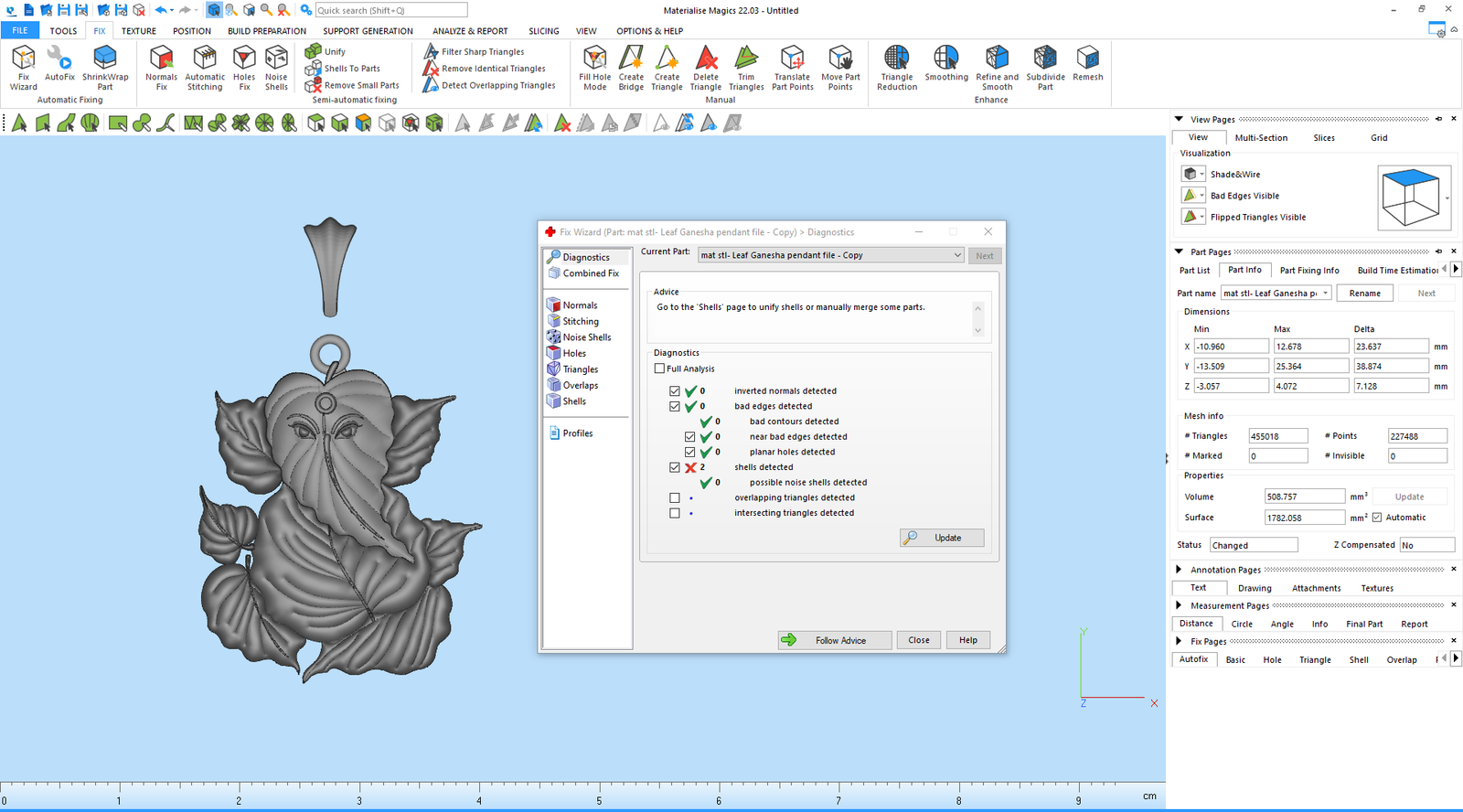The height and width of the screenshot is (812, 1463).
Task: Activate Fill Hole Mode
Action: (595, 68)
